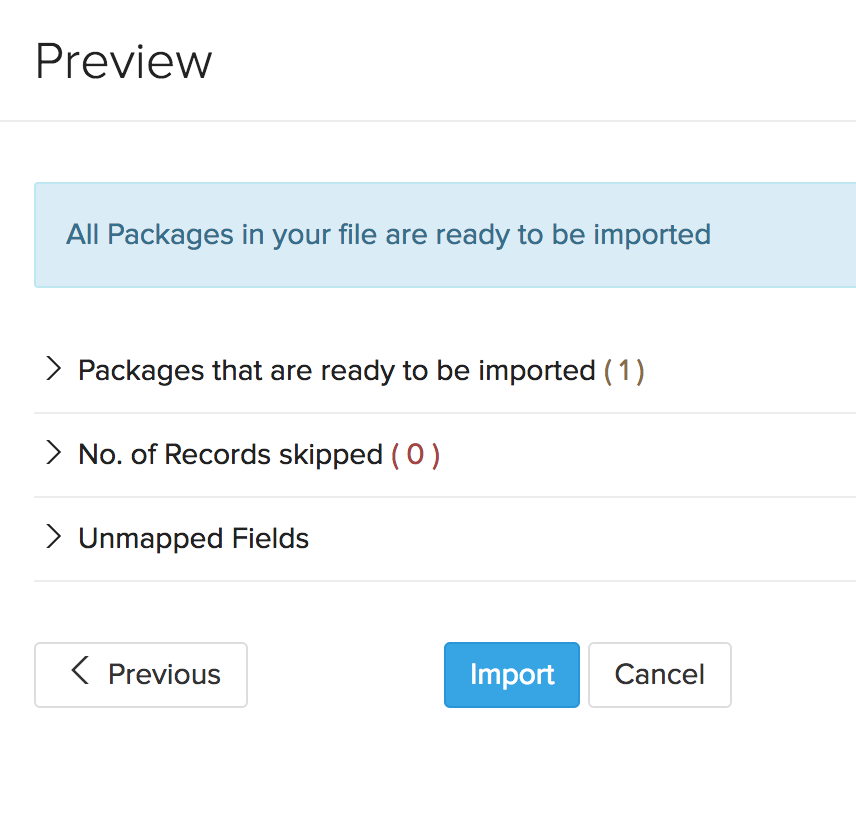Click the Import button
The image size is (856, 826).
click(x=511, y=674)
